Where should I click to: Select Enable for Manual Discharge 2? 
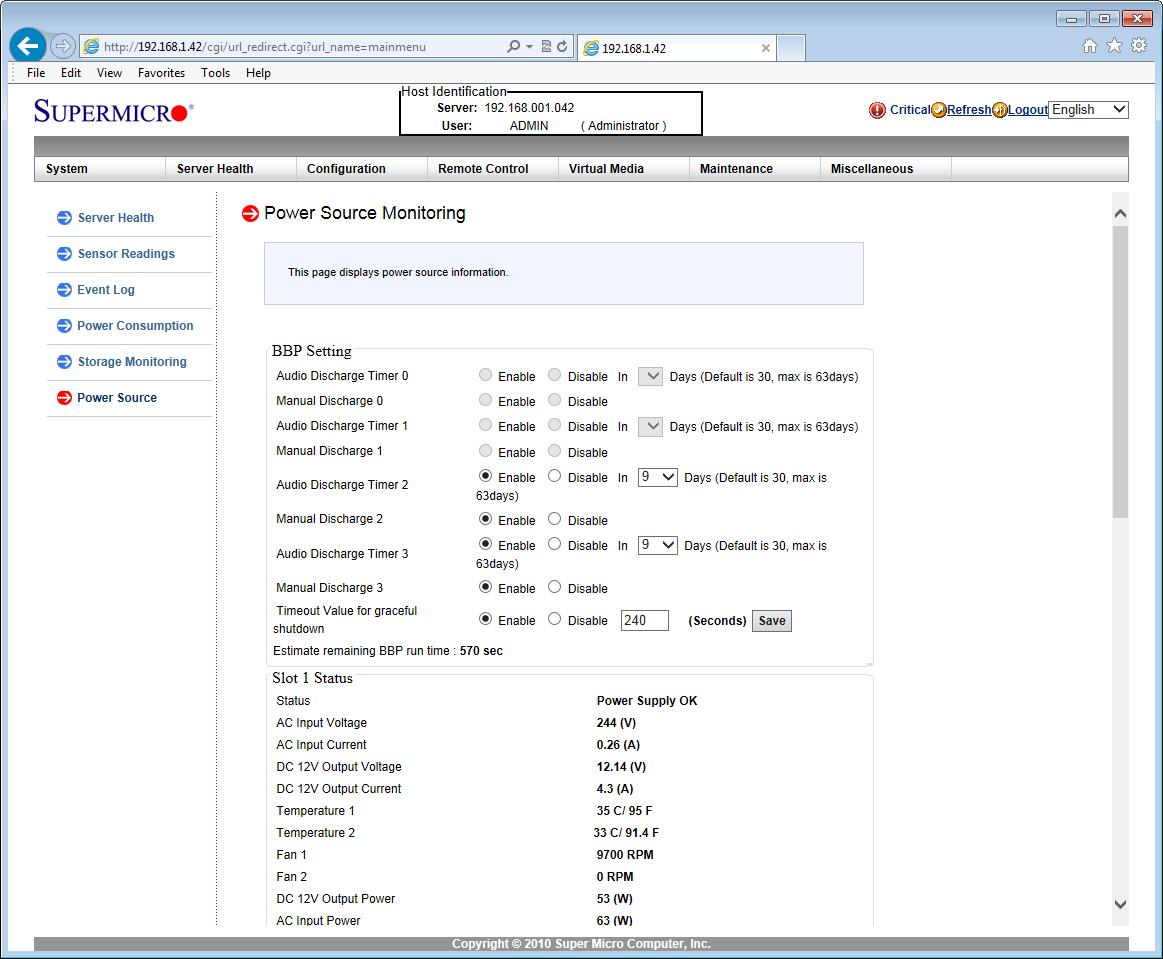click(485, 519)
